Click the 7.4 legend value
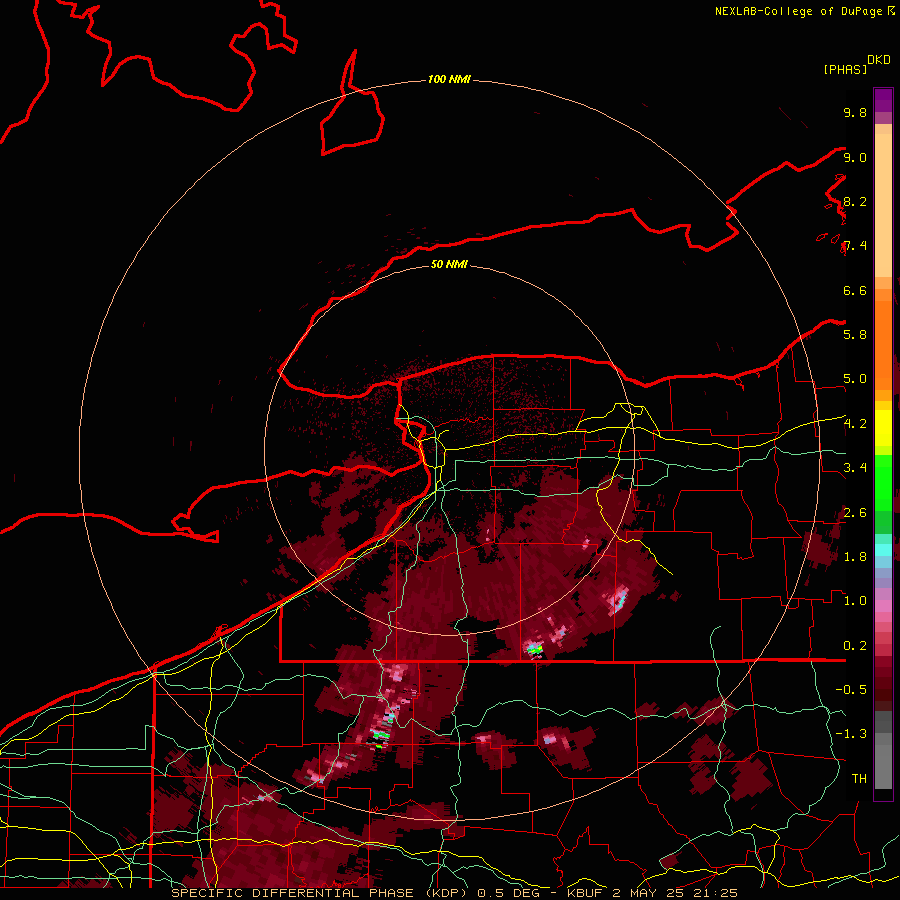 tap(855, 246)
